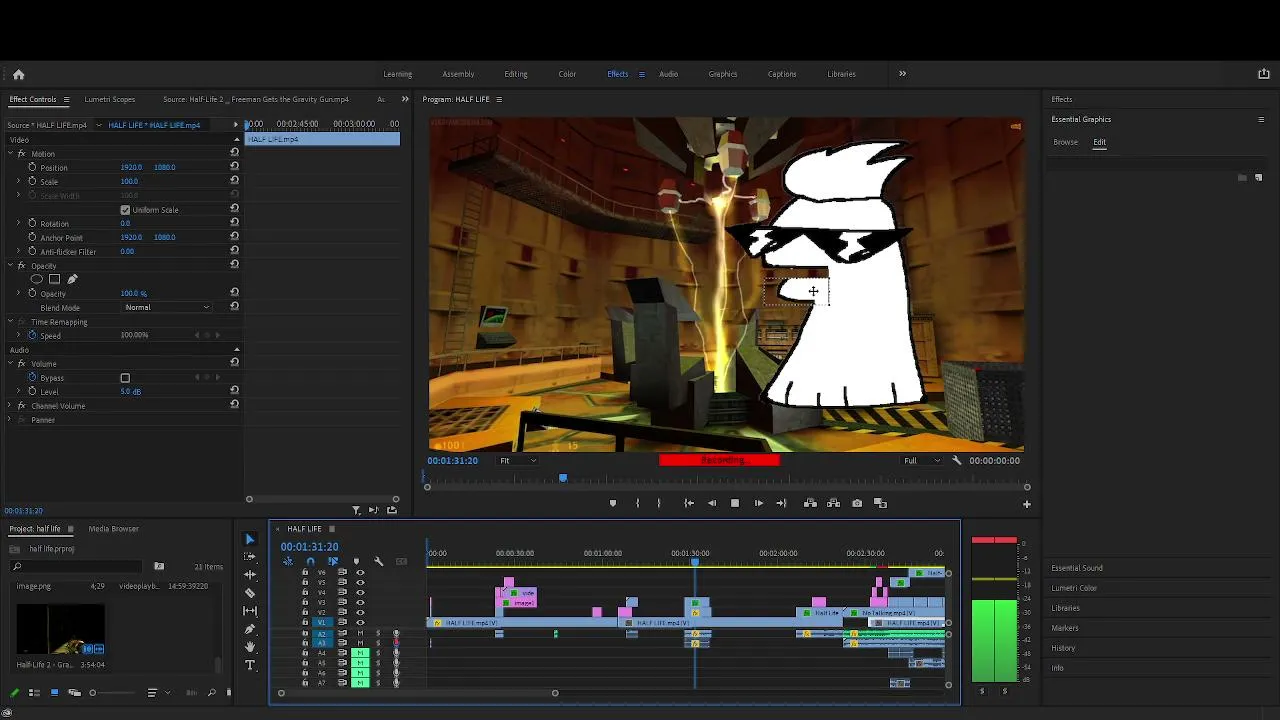Switch to the Audio workspace
The image size is (1280, 720).
click(668, 74)
